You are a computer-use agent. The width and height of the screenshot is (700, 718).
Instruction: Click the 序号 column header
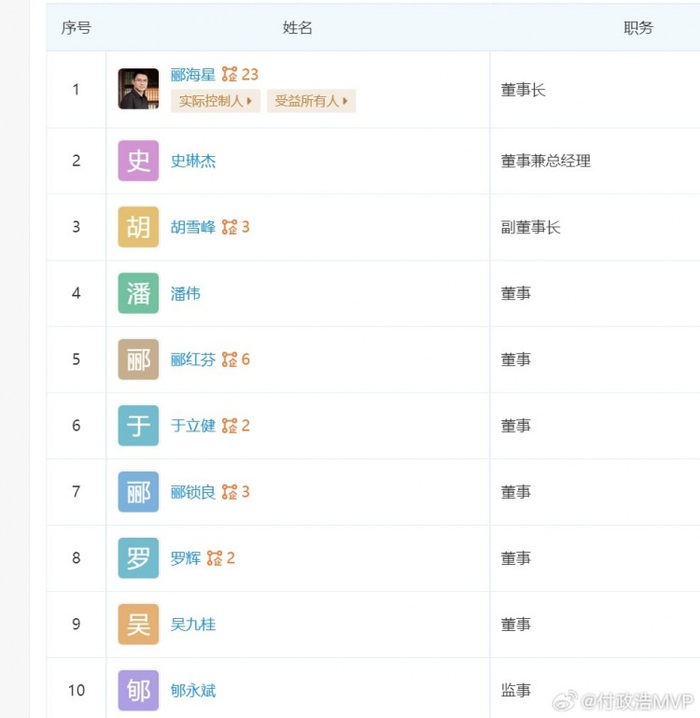pos(76,27)
